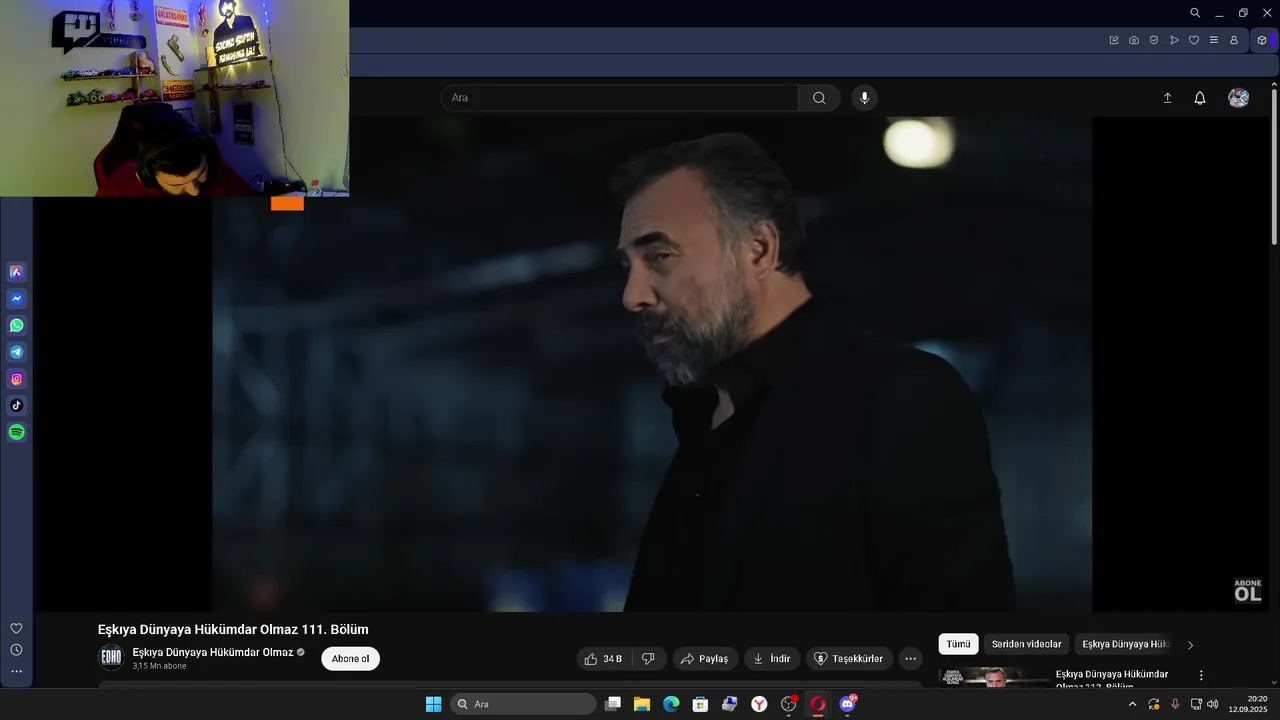This screenshot has width=1280, height=720.
Task: Open Microsoft Store from taskbar
Action: click(x=700, y=704)
